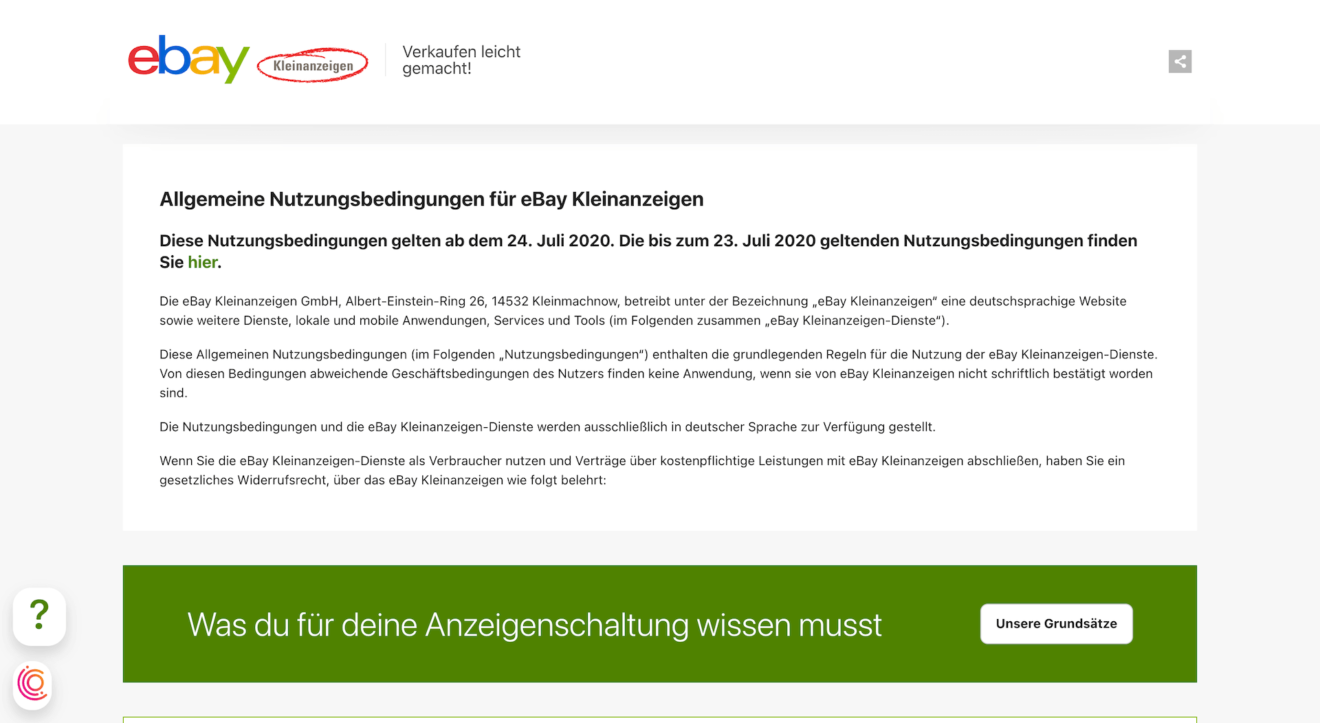
Task: Click sentence about "ausschließlich in deutscher Sprache"
Action: 547,427
